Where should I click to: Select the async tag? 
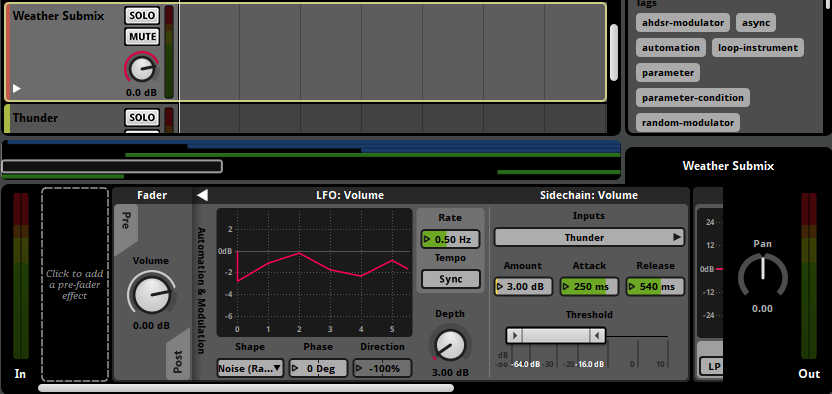pyautogui.click(x=756, y=23)
